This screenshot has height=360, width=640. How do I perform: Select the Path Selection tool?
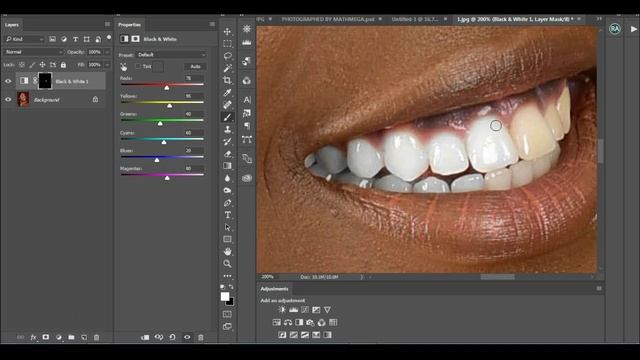pos(227,227)
